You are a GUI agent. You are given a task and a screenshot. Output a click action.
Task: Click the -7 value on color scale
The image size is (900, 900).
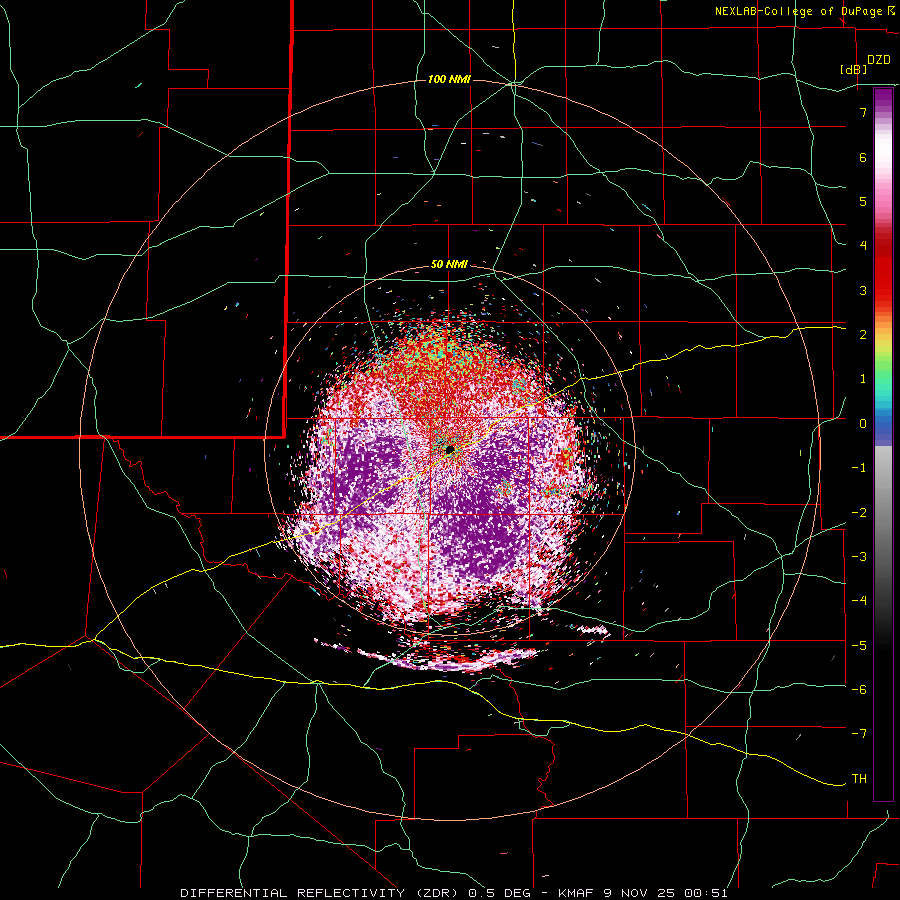859,734
